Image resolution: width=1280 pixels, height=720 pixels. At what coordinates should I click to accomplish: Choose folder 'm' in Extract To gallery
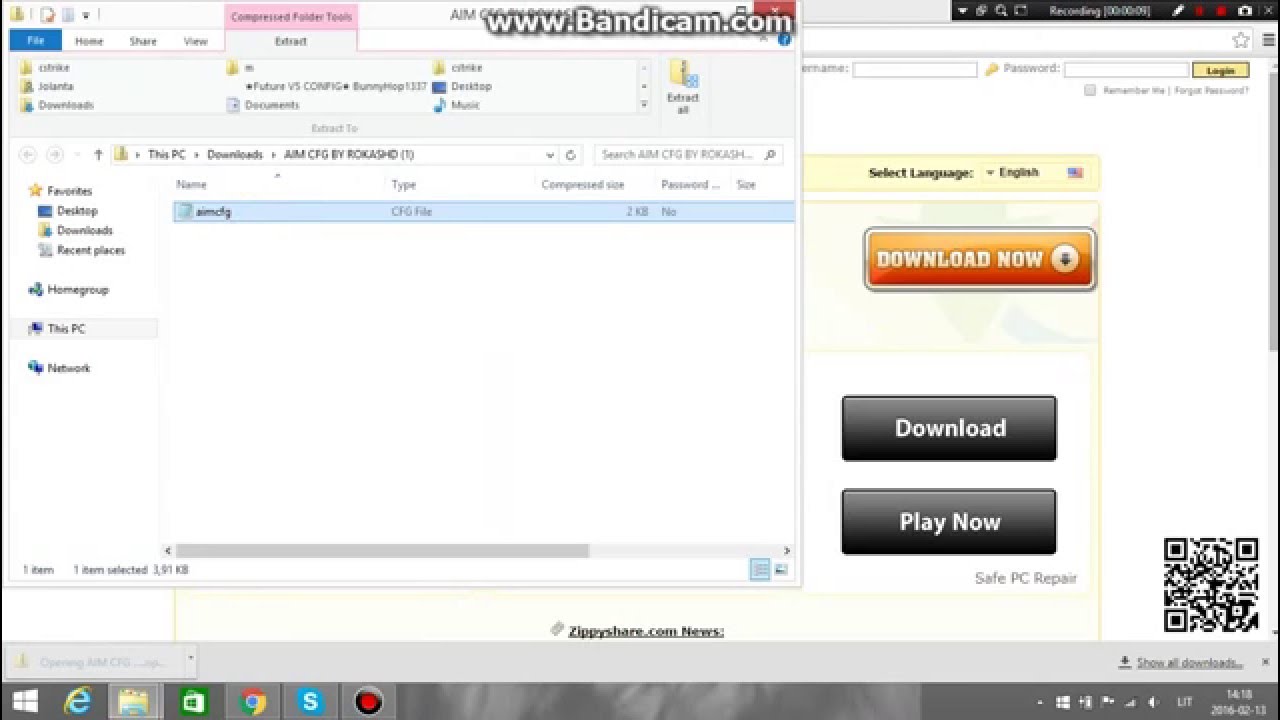click(240, 68)
